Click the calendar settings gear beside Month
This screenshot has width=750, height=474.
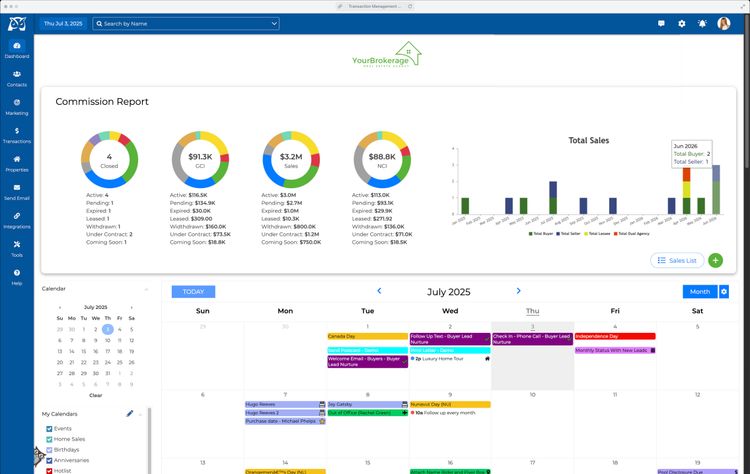(724, 291)
